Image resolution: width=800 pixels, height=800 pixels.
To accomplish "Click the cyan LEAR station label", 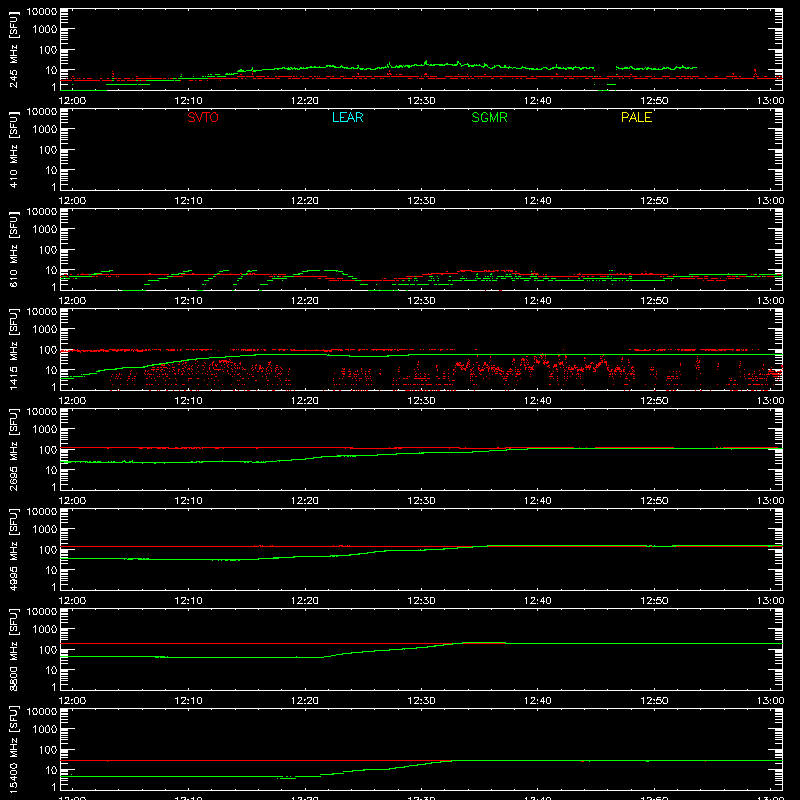I will (347, 117).
